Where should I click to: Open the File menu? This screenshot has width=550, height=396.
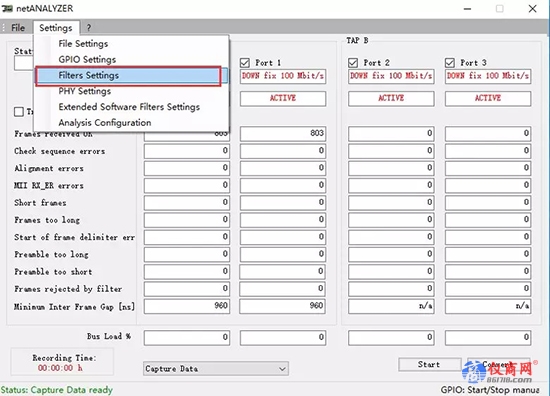coord(18,28)
